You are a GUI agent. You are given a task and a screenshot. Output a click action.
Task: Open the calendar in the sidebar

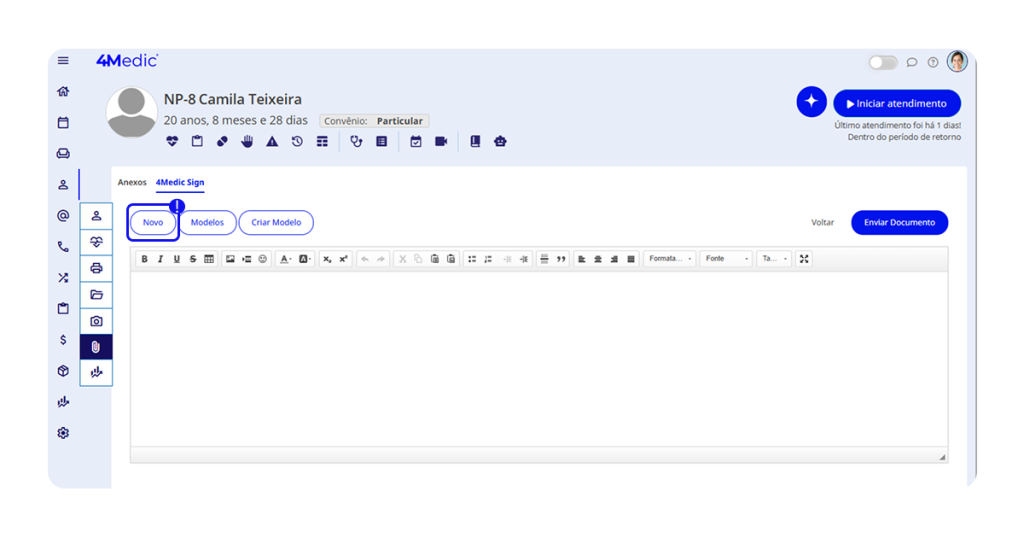point(63,123)
